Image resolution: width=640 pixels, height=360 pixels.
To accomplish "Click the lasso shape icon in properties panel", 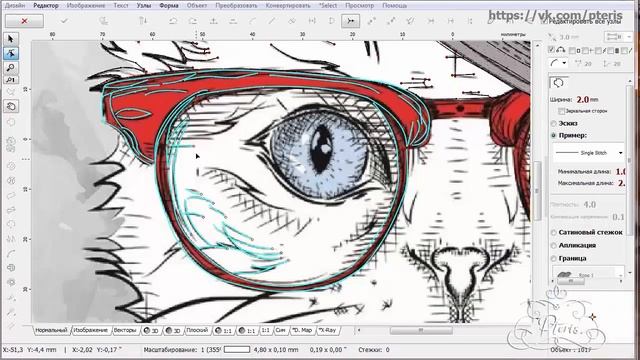I will pos(558,83).
